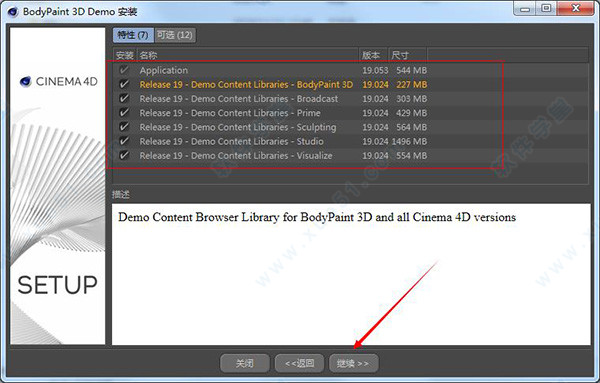The width and height of the screenshot is (600, 383).
Task: Select the BodyPaint 3D library name
Action: (x=246, y=85)
